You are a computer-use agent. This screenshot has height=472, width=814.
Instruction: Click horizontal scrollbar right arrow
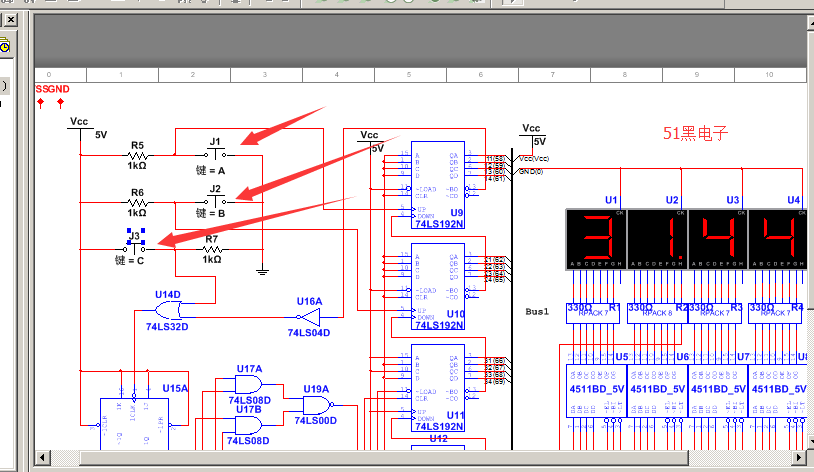(799, 458)
